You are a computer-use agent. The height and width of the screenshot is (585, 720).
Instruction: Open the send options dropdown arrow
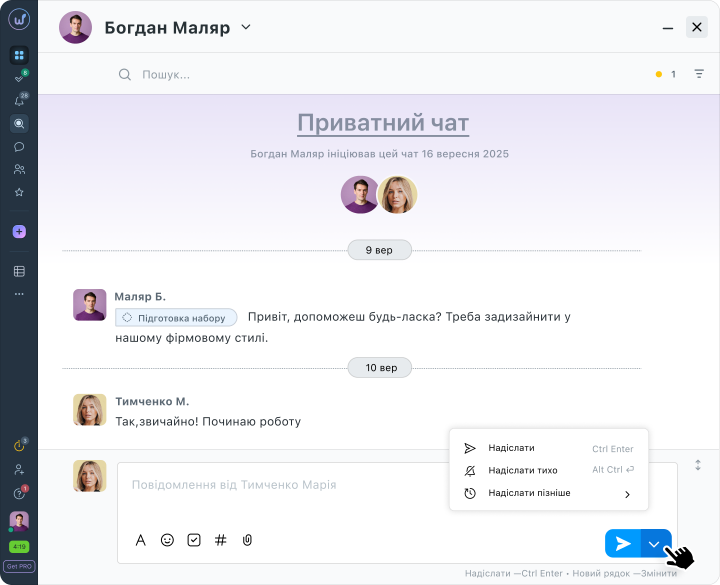click(x=655, y=544)
